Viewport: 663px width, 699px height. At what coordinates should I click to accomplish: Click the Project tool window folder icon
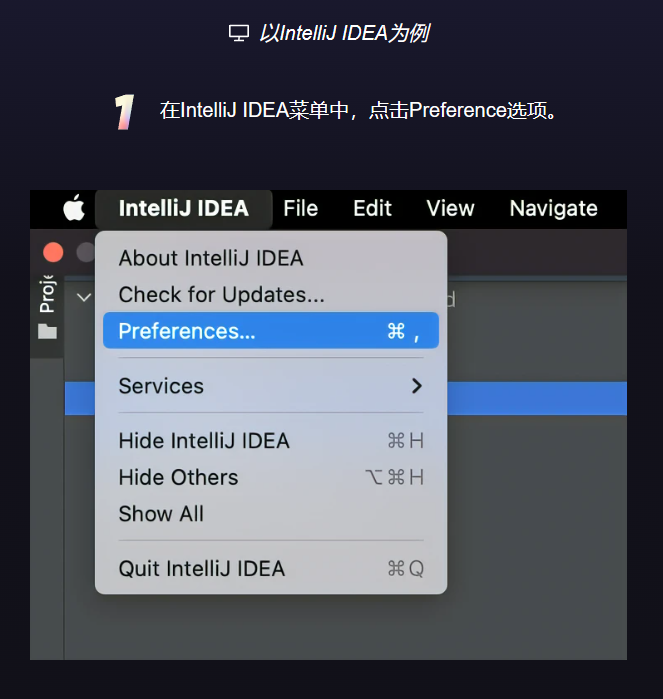click(x=47, y=332)
